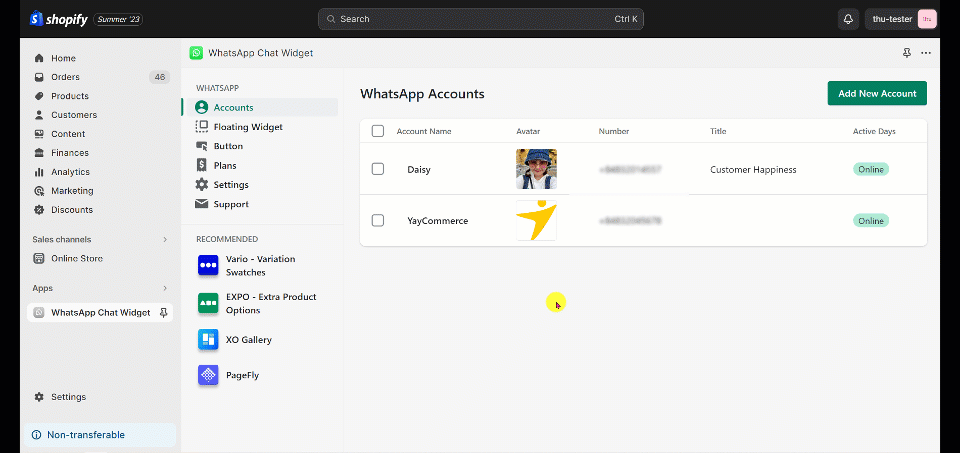Click the YayCommerce avatar thumbnail

[x=536, y=220]
